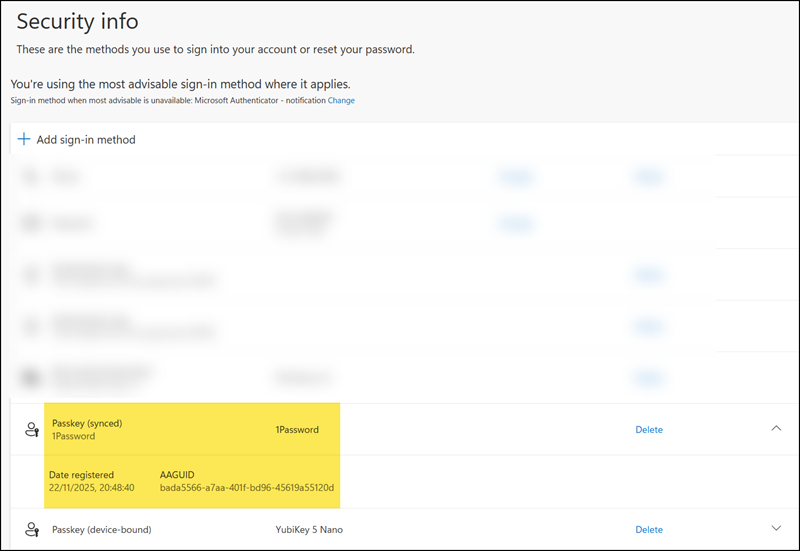Select the Passkey (synced) title text

click(x=87, y=423)
